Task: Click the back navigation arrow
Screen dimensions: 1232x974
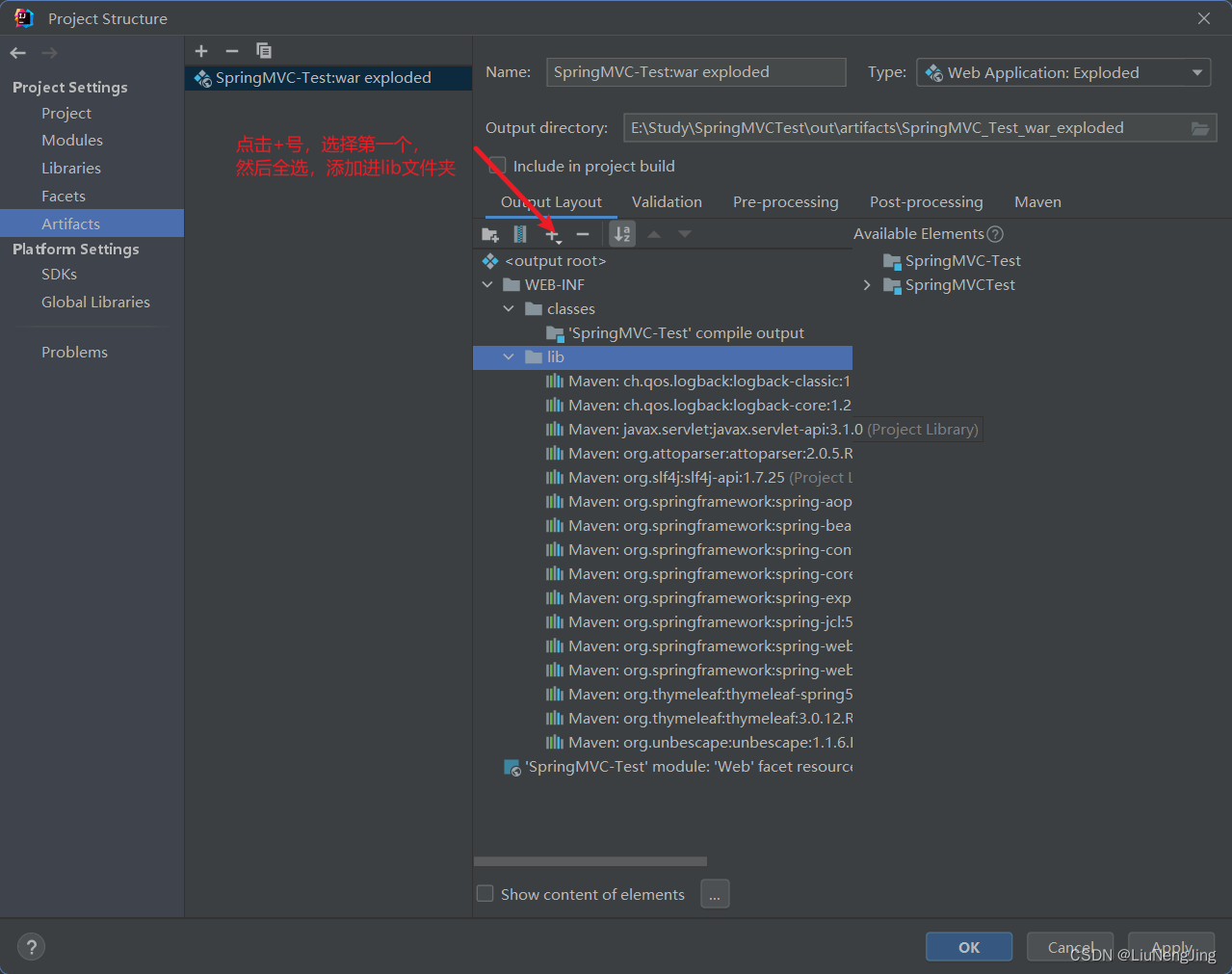Action: coord(18,53)
